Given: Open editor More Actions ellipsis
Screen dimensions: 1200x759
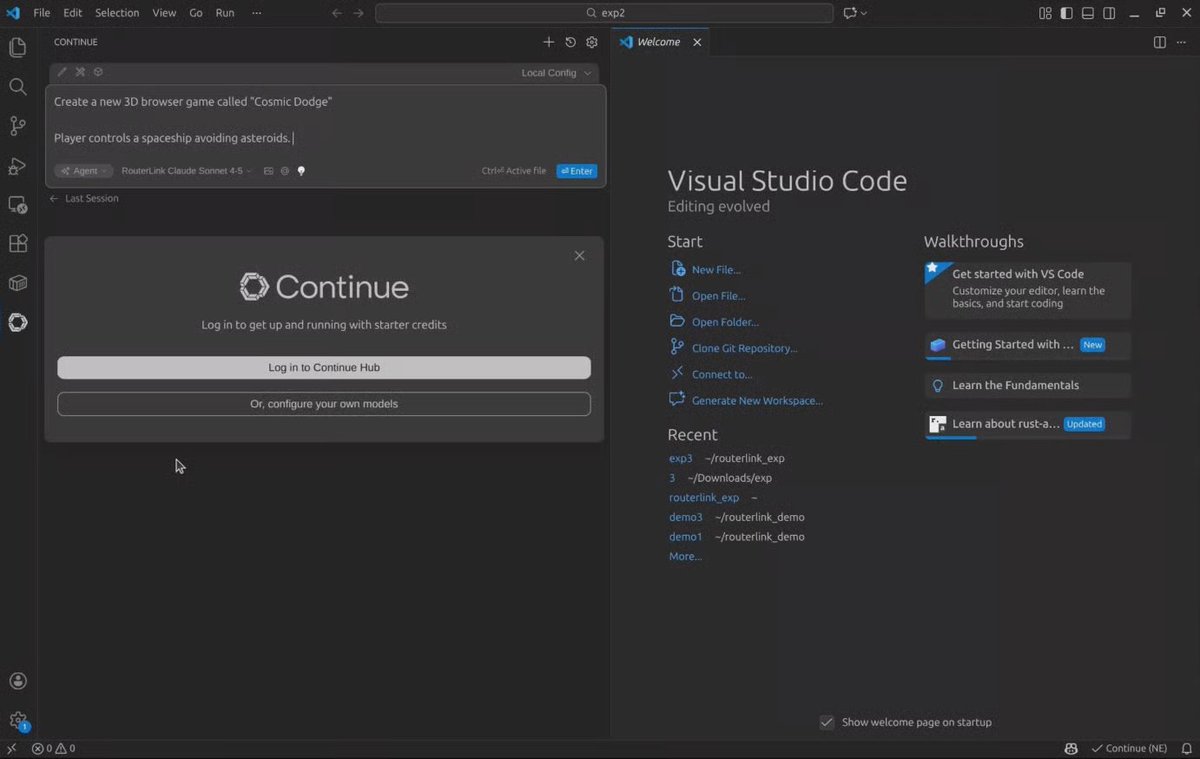Looking at the screenshot, I should click(x=1182, y=42).
